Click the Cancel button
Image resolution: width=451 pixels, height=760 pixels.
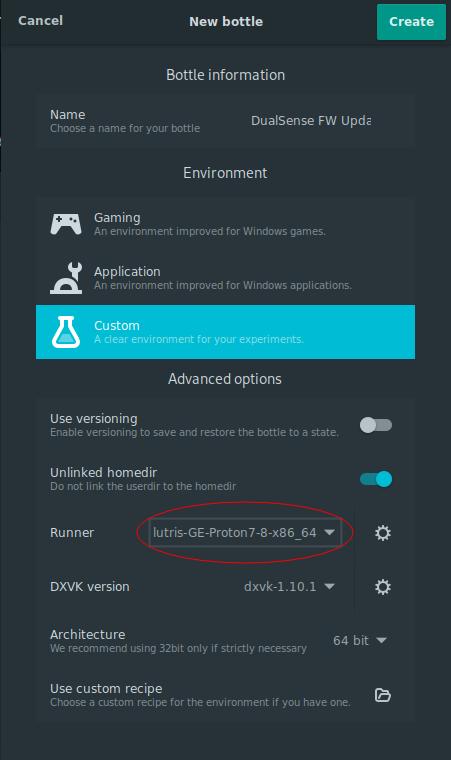[x=40, y=20]
